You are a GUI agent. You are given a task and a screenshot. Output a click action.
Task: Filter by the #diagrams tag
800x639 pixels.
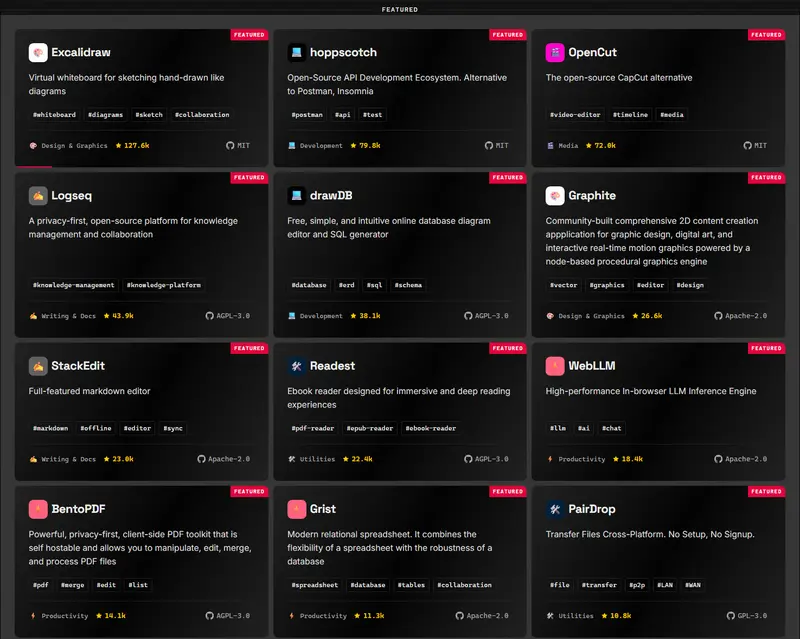tap(105, 115)
